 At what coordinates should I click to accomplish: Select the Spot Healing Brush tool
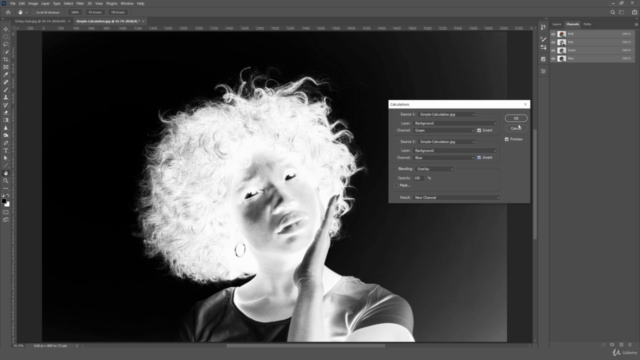pyautogui.click(x=6, y=82)
